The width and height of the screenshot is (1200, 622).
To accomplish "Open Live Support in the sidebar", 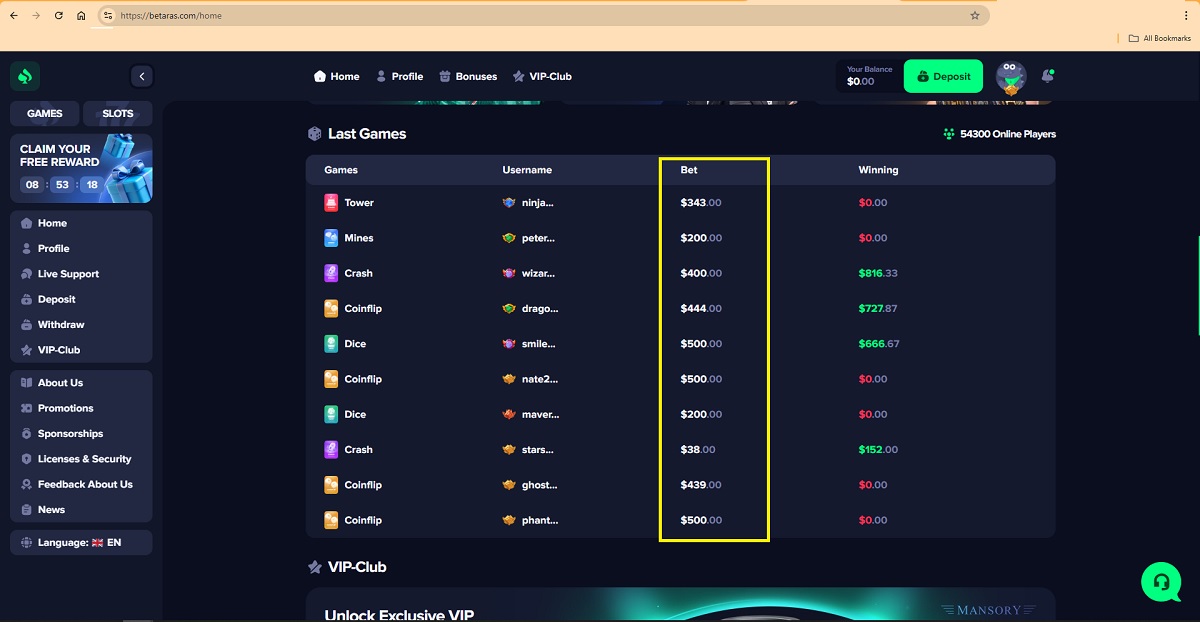I will pyautogui.click(x=68, y=274).
